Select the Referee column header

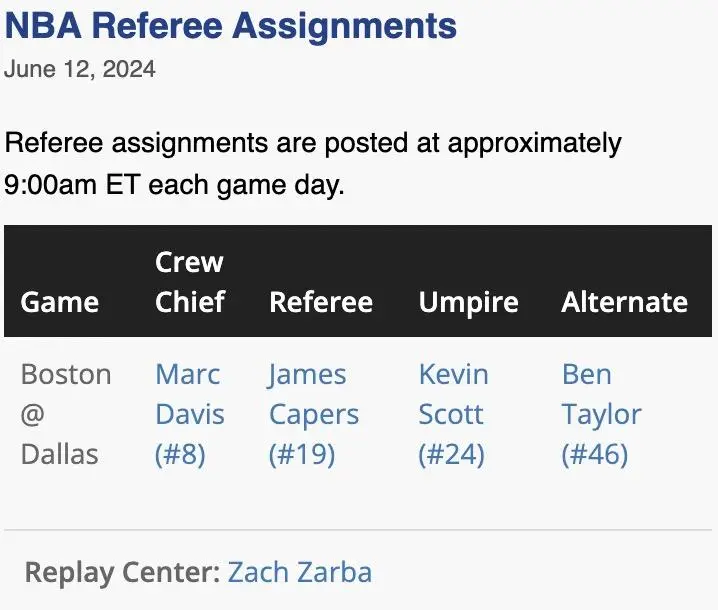(321, 302)
